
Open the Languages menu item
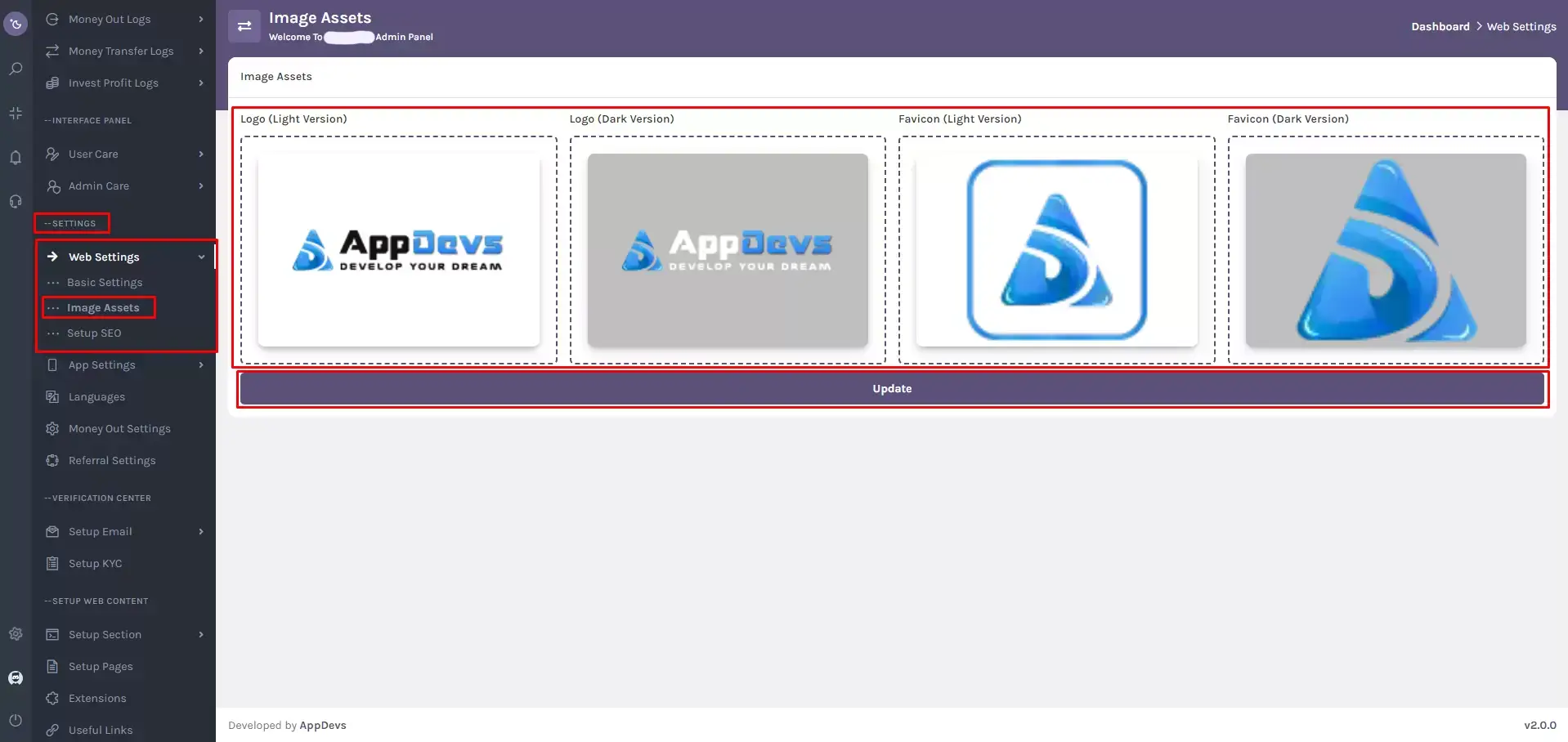tap(96, 396)
